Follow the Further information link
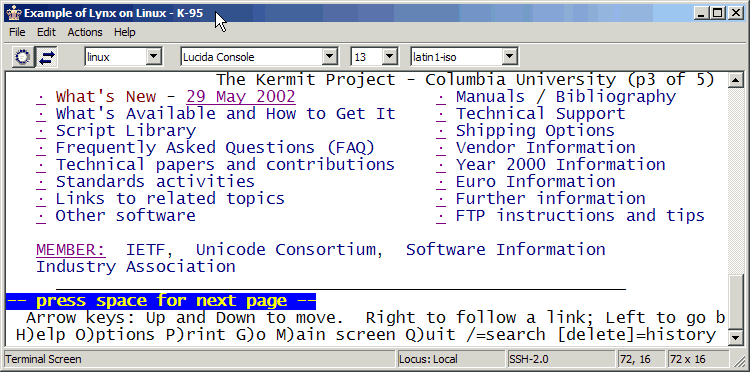Viewport: 750px width, 372px height. point(551,198)
